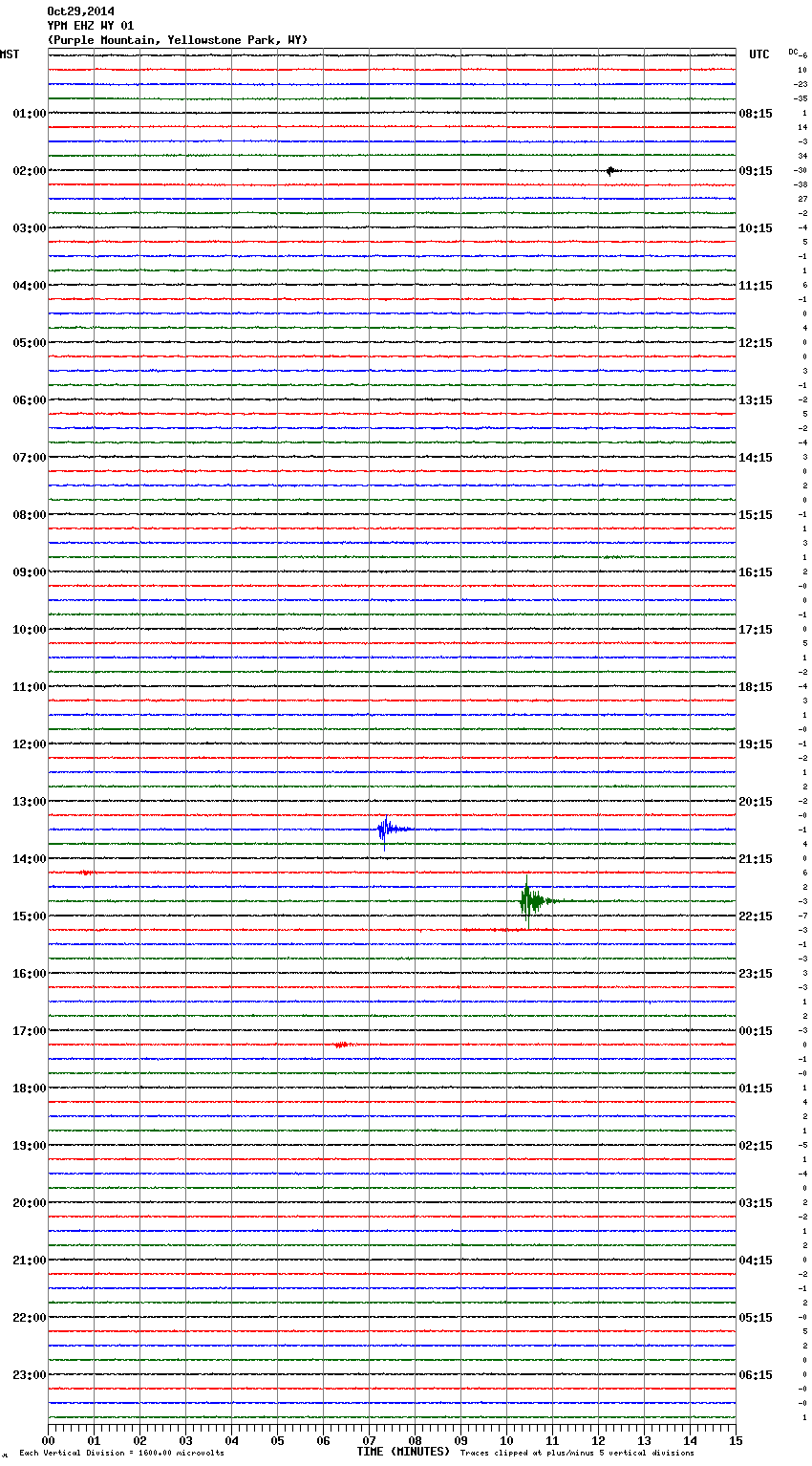Click the small red blip after 14:00
812x1466 pixels.
coord(87,873)
